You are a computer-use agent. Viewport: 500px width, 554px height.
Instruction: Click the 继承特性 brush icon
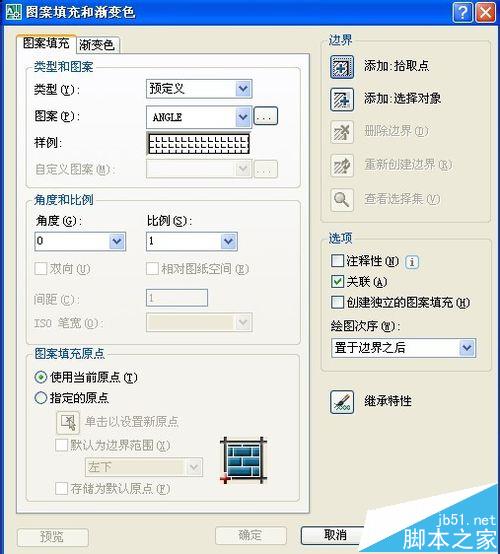tap(342, 402)
